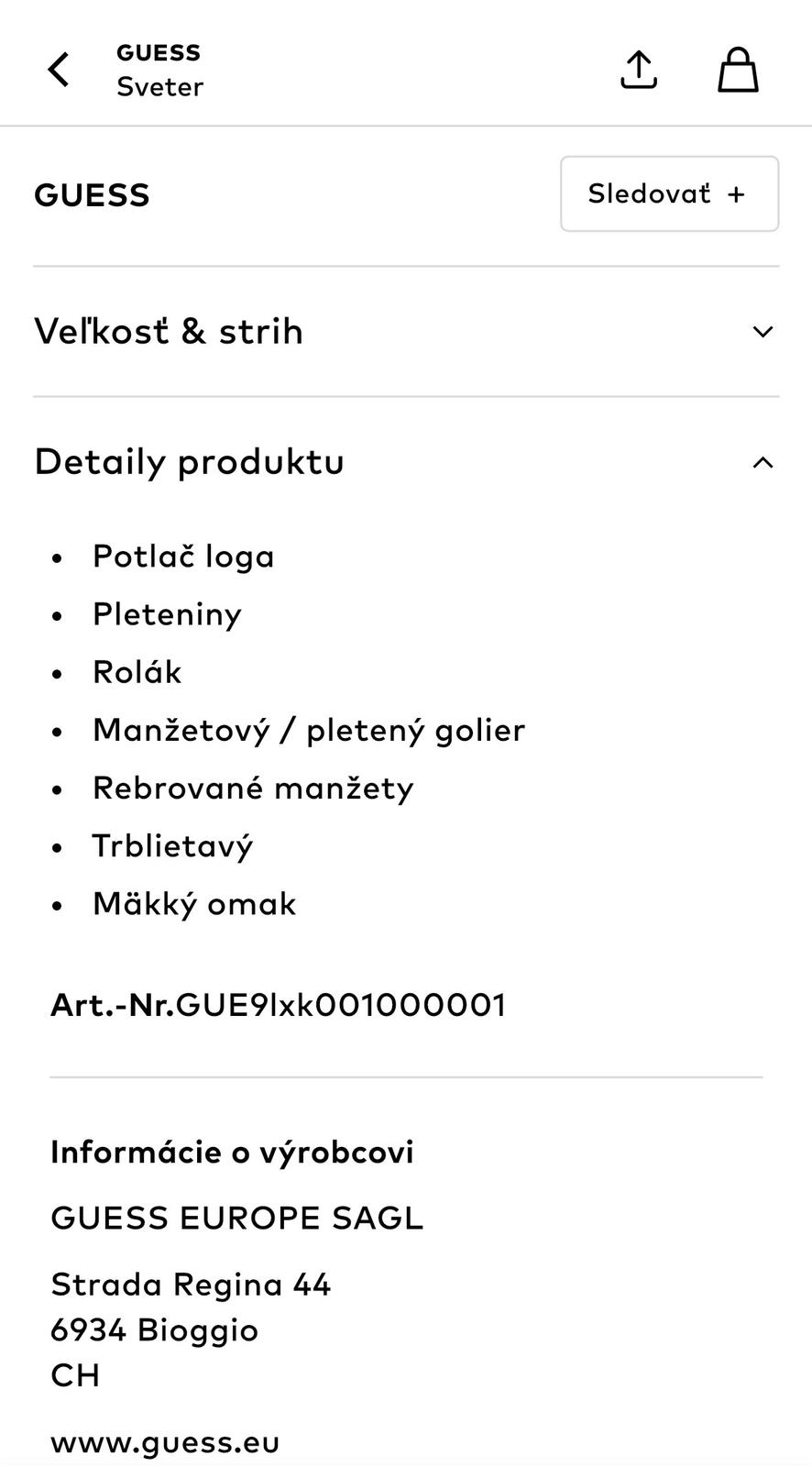Open the share icon
This screenshot has width=812, height=1467.
pyautogui.click(x=639, y=70)
